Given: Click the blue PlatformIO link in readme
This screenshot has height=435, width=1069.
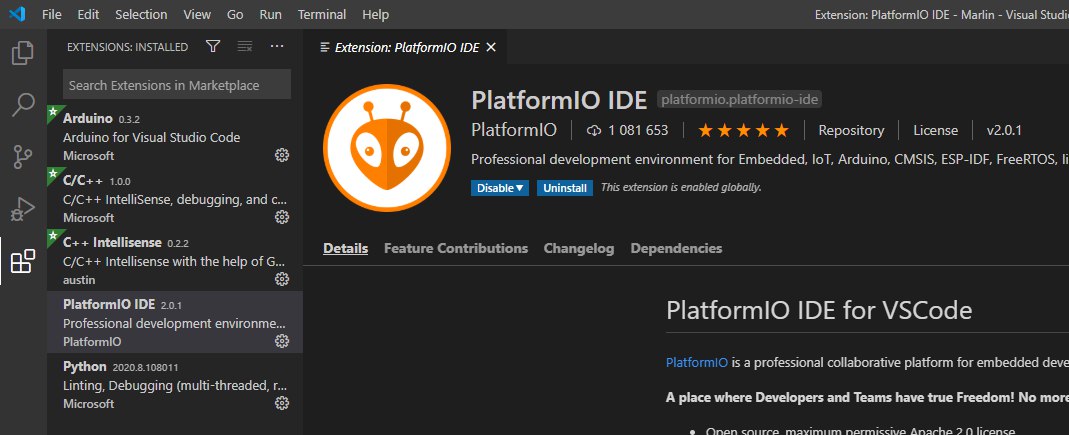Looking at the screenshot, I should point(697,362).
